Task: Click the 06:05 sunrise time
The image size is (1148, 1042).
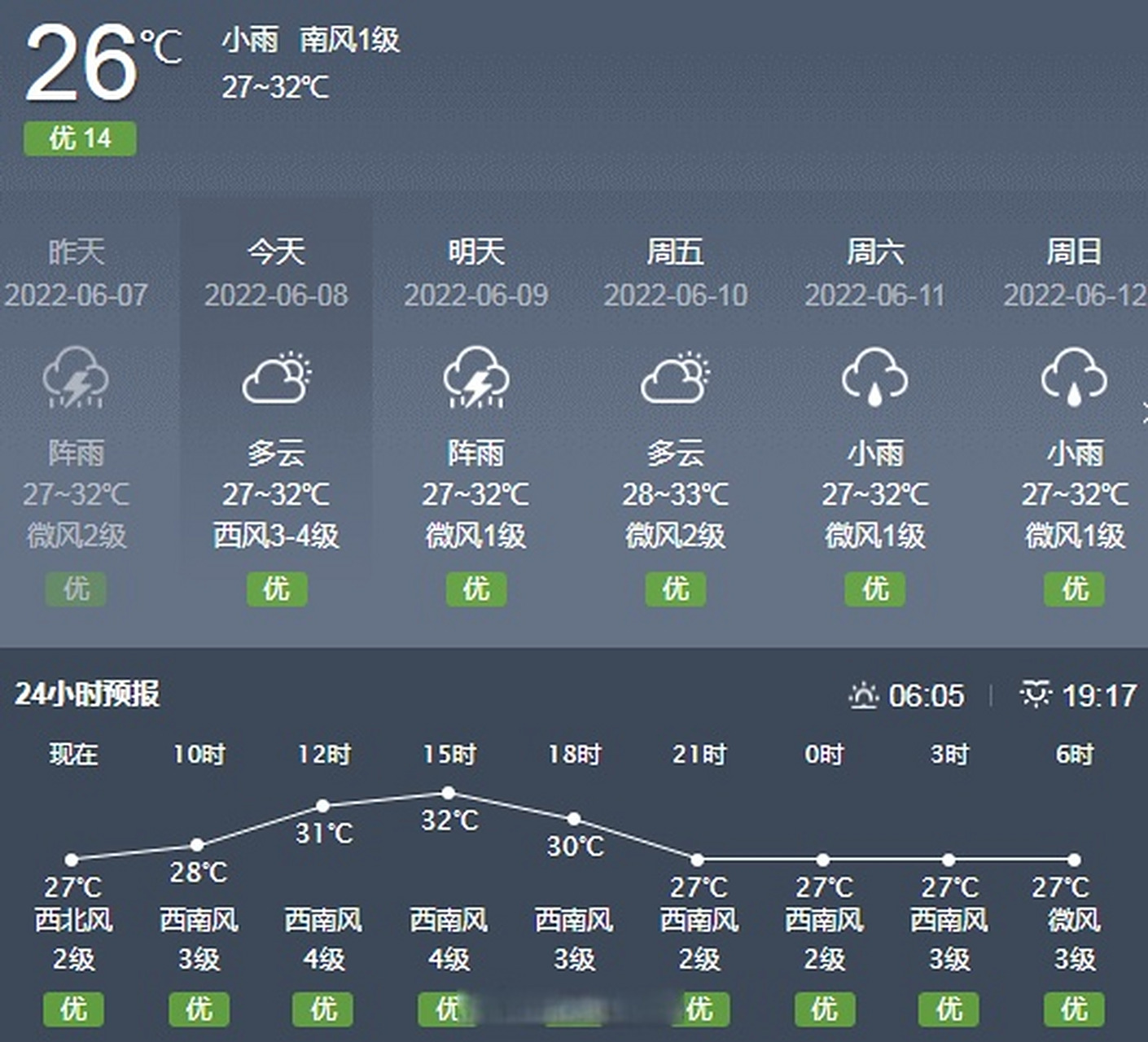Action: (927, 696)
